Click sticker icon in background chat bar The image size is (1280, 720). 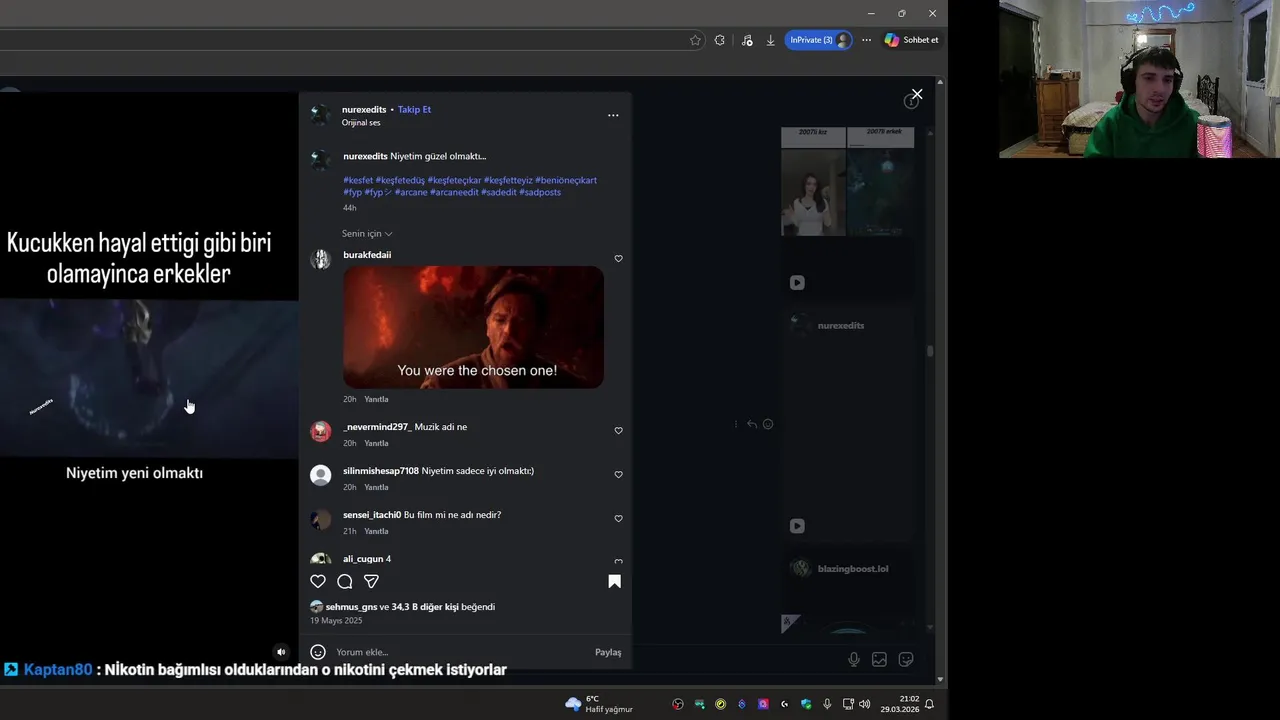click(x=906, y=659)
